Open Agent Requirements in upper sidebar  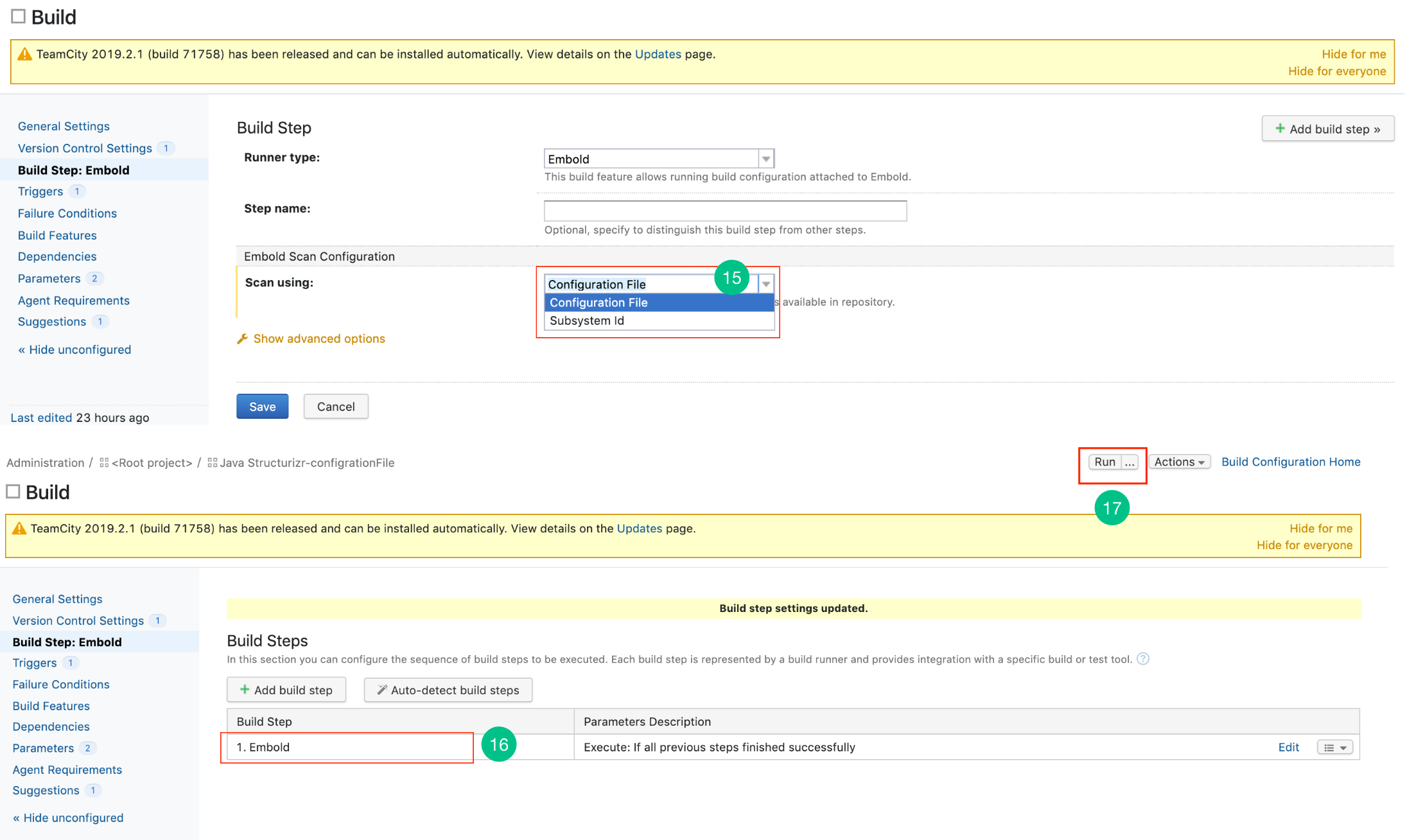pos(74,301)
